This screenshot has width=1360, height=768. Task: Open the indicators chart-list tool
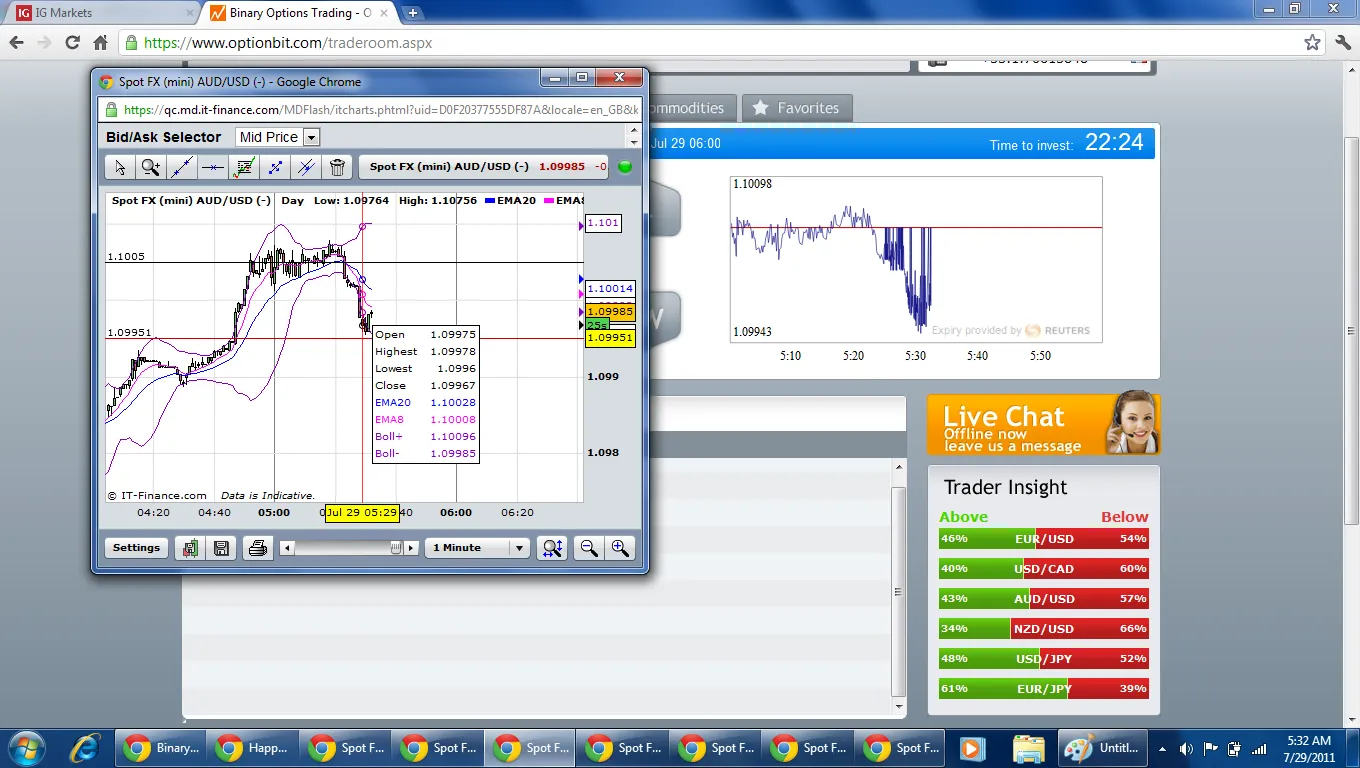(244, 167)
